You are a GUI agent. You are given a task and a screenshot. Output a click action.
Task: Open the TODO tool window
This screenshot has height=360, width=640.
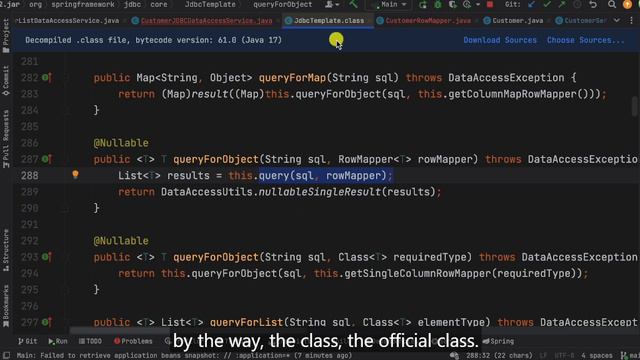coord(90,341)
